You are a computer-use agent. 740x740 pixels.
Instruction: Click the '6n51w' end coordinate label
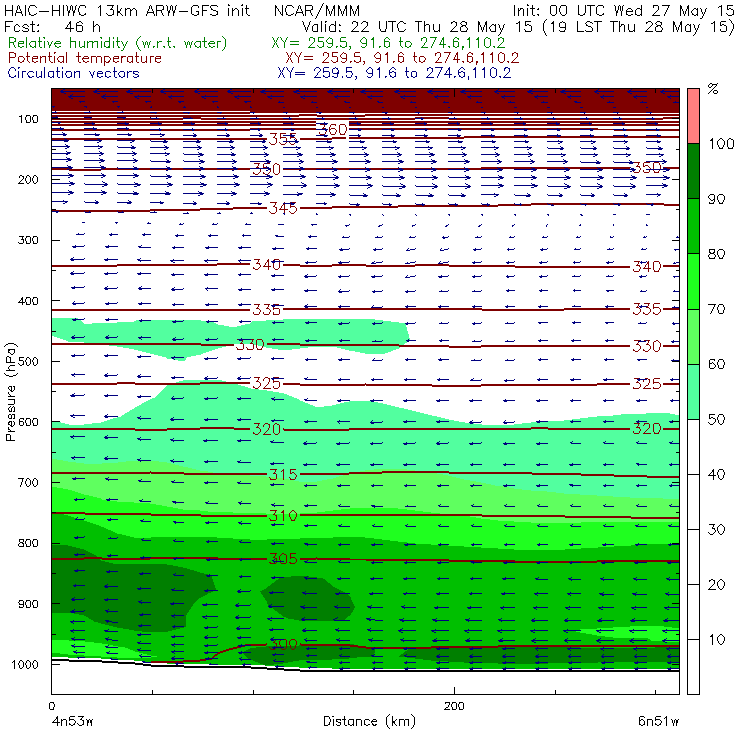(658, 722)
